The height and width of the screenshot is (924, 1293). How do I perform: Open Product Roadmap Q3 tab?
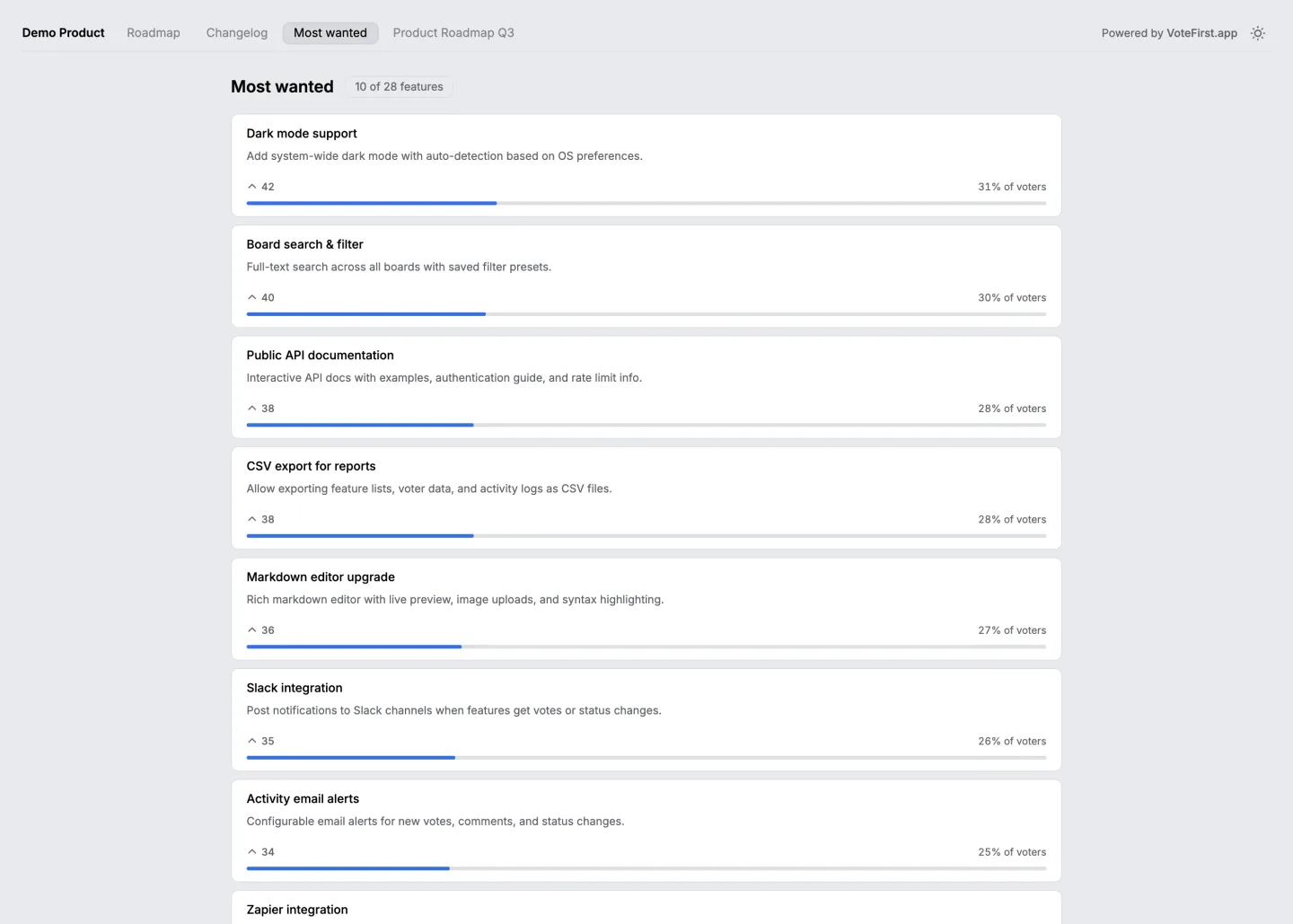coord(453,33)
